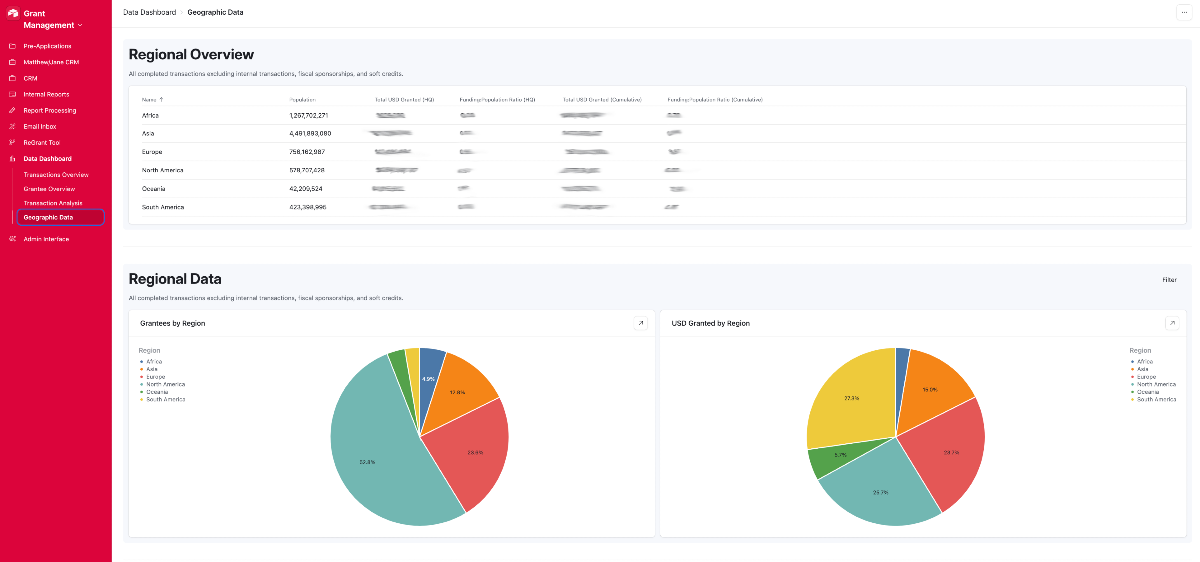Click the Data Dashboard breadcrumb link
Screen dimensions: 1200x562
pos(149,12)
